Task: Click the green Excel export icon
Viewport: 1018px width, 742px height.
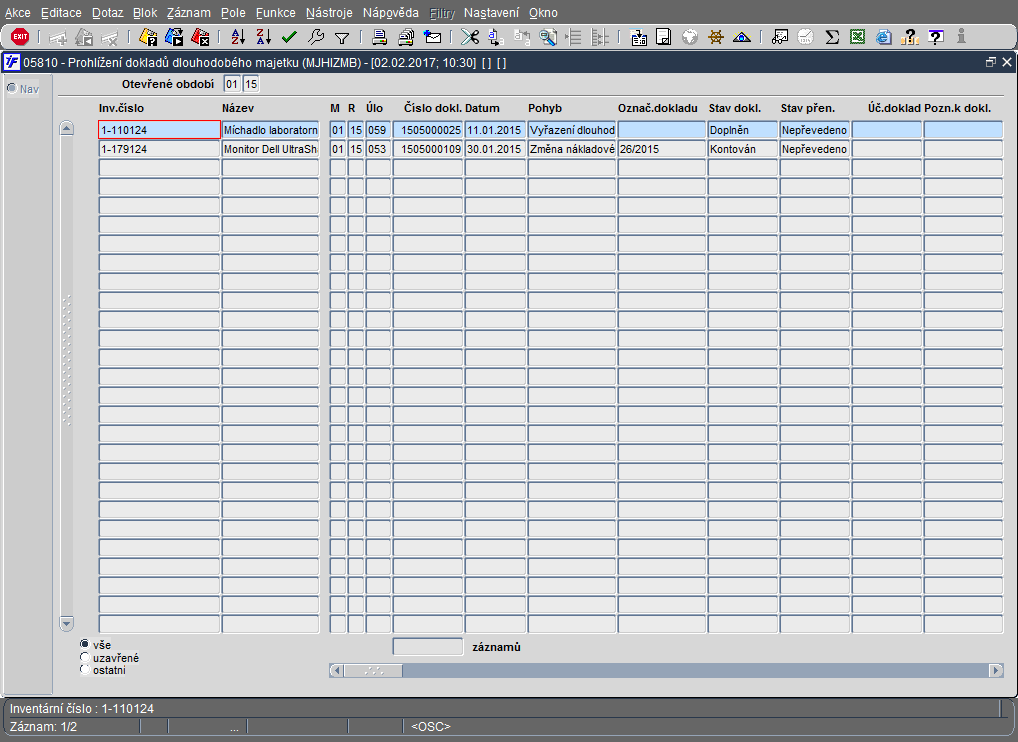Action: pos(858,37)
